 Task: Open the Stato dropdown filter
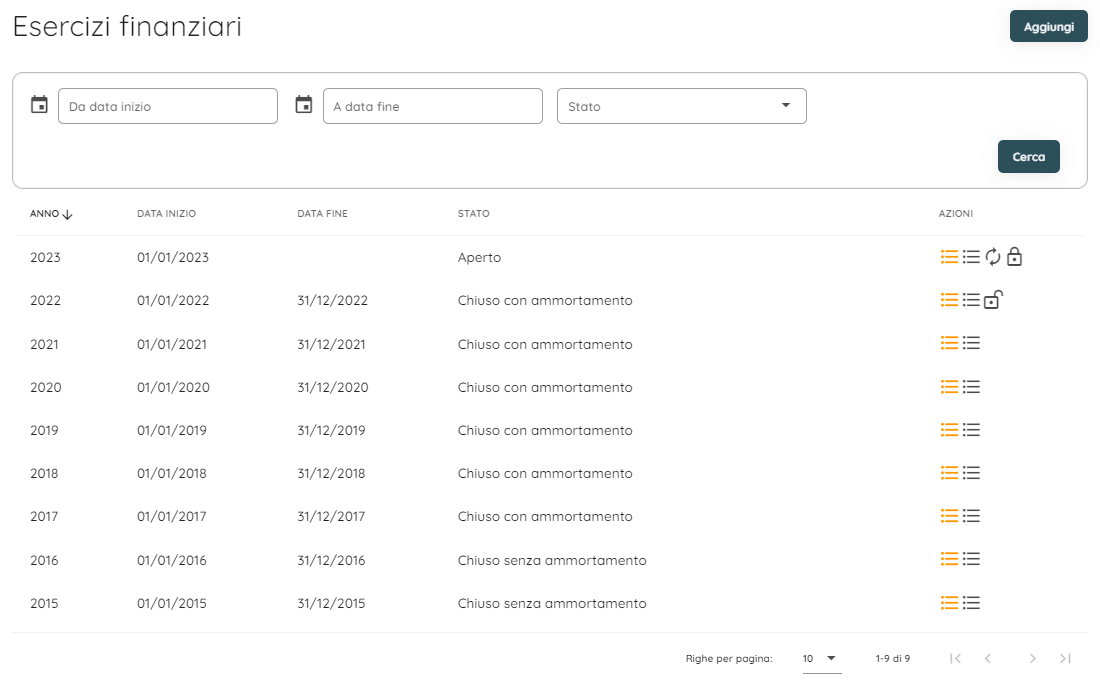click(681, 106)
